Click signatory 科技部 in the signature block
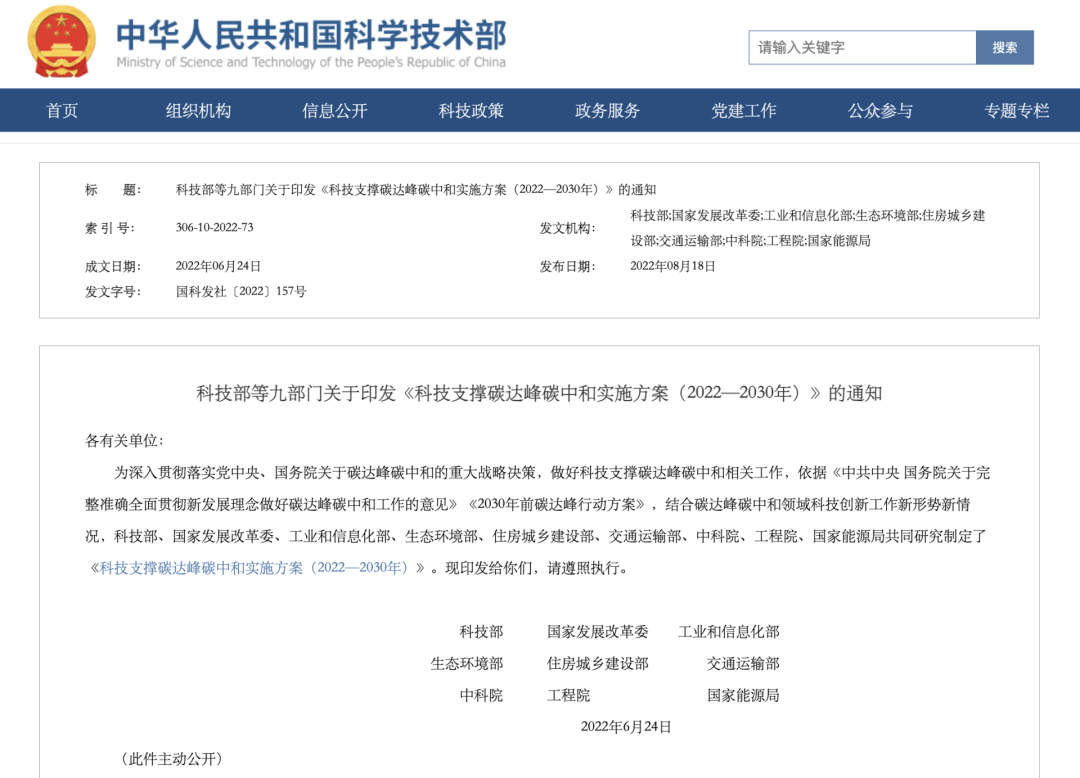Viewport: 1080px width, 778px height. (481, 631)
